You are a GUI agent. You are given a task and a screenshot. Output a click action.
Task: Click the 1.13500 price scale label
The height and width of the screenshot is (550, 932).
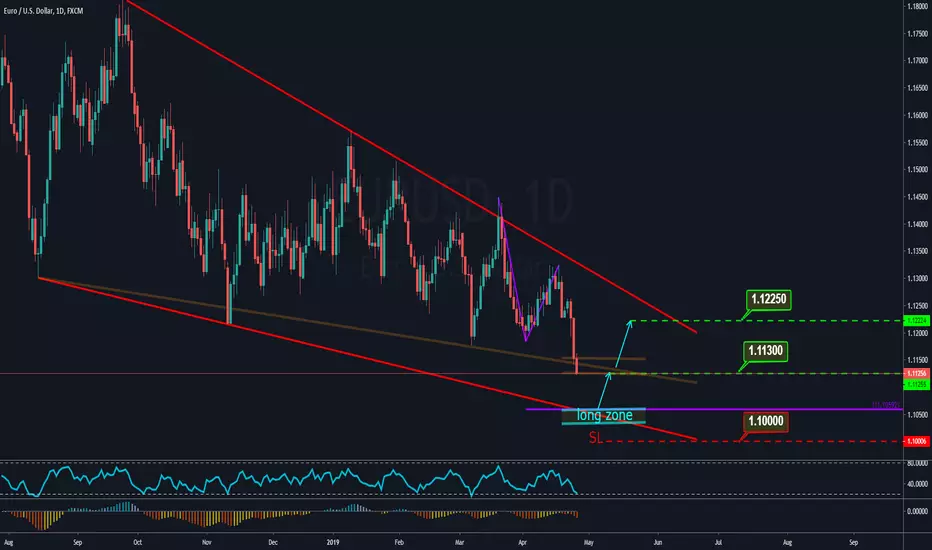click(917, 252)
